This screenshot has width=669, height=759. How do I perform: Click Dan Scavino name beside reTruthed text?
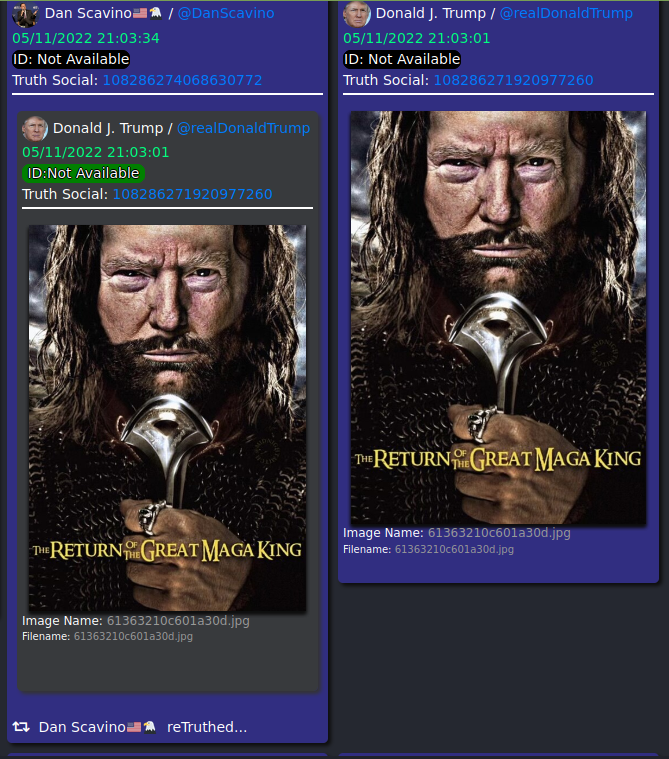82,727
